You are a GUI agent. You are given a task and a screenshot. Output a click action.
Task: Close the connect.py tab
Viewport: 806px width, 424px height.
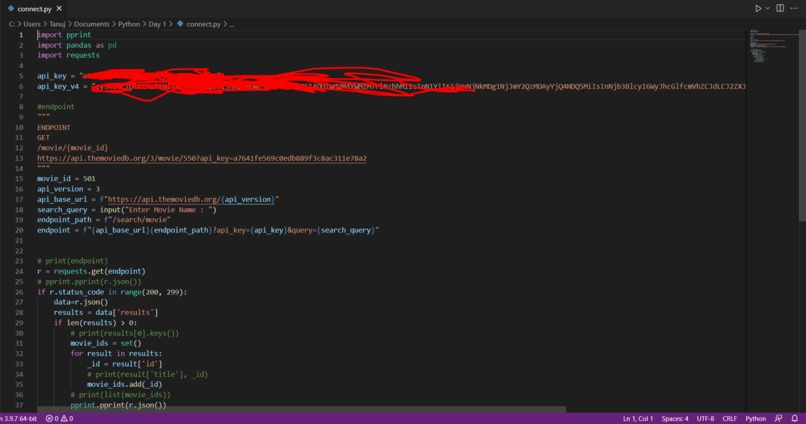coord(59,8)
